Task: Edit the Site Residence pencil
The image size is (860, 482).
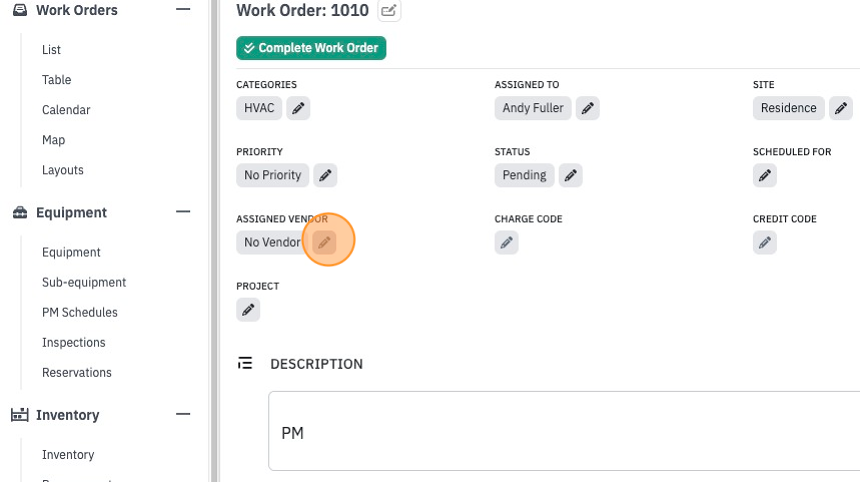Action: tap(841, 108)
